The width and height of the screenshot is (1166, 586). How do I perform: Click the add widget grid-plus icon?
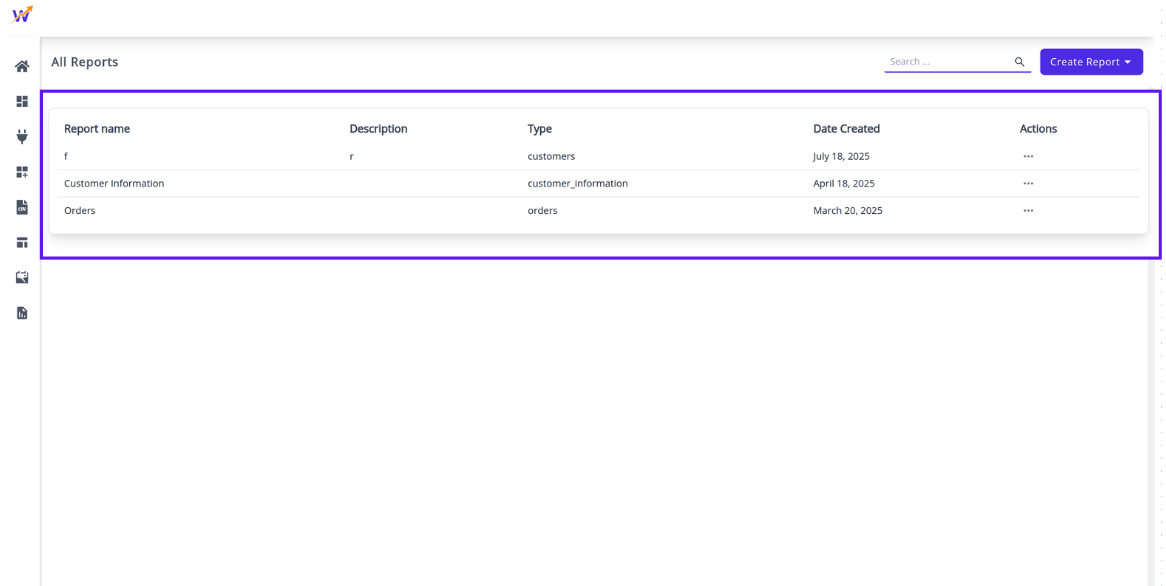coord(22,172)
